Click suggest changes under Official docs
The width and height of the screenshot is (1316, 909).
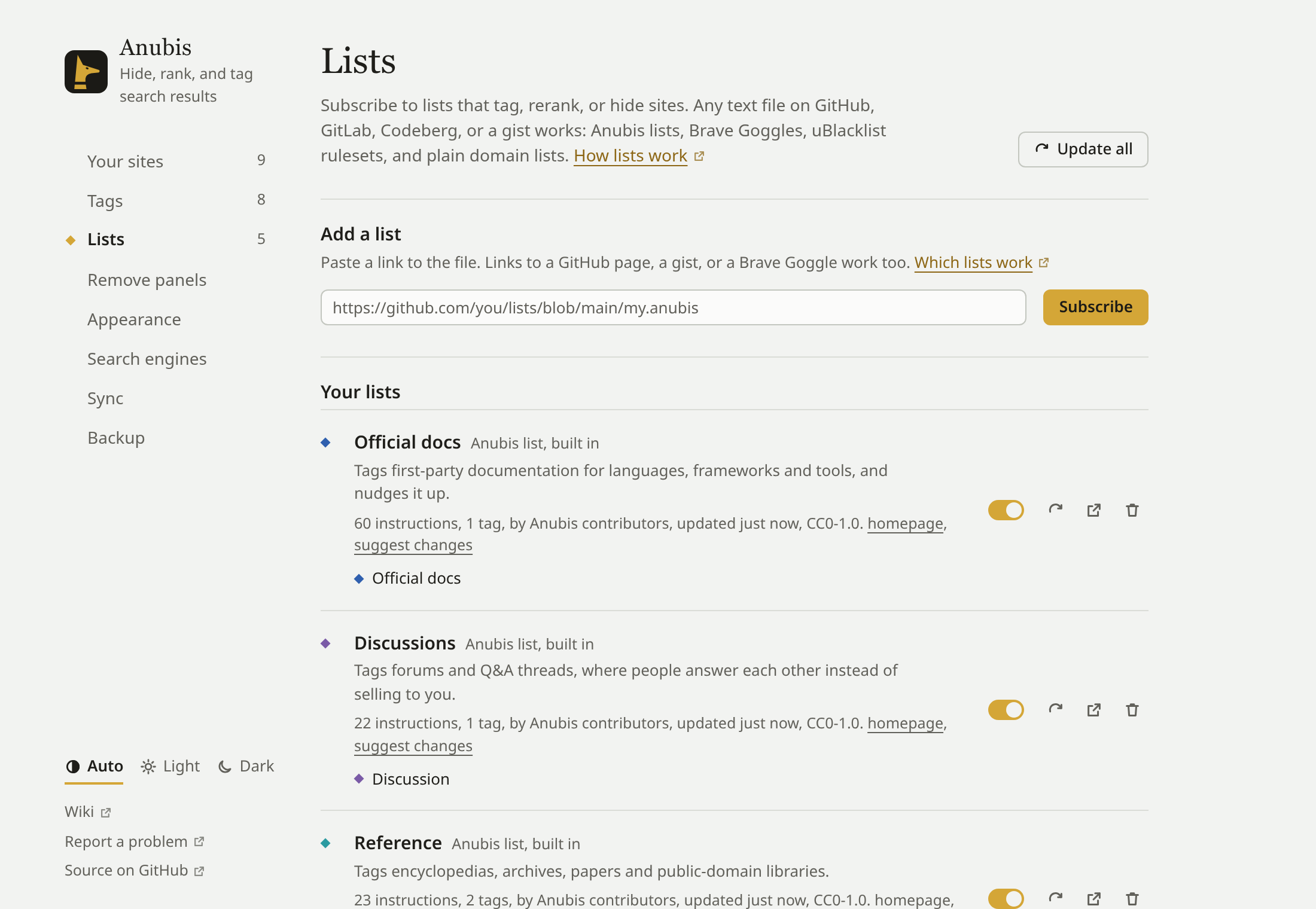pyautogui.click(x=413, y=545)
